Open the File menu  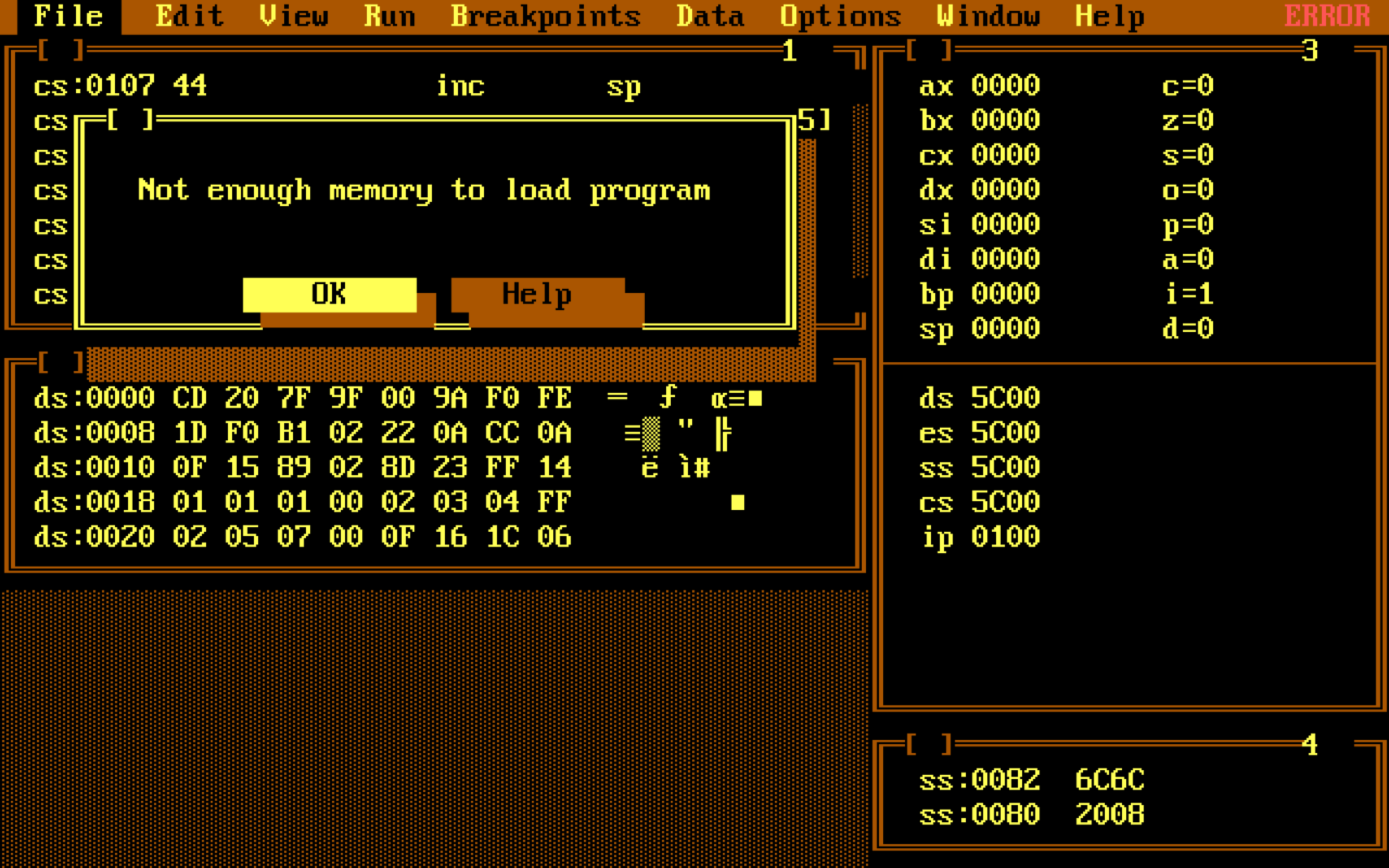click(x=69, y=16)
